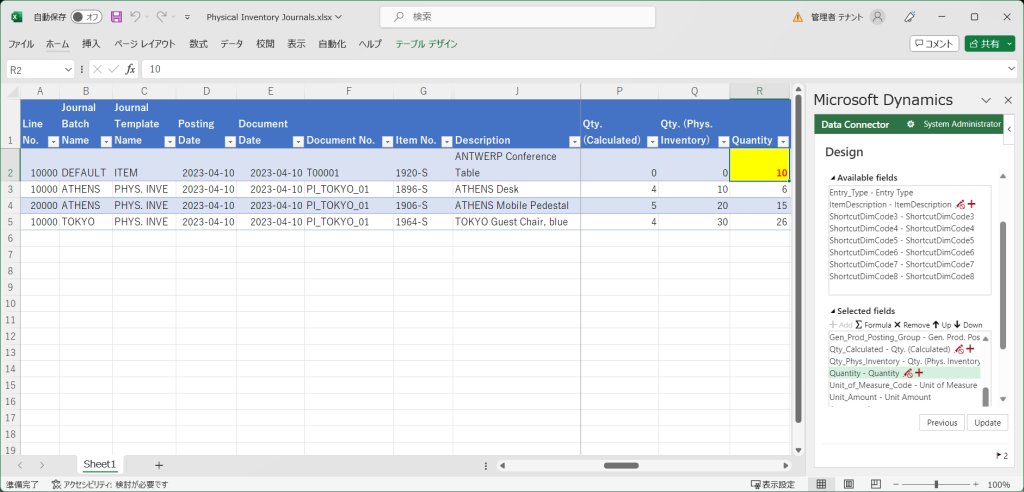Collapse the Selected fields section
The width and height of the screenshot is (1024, 492).
pos(832,311)
